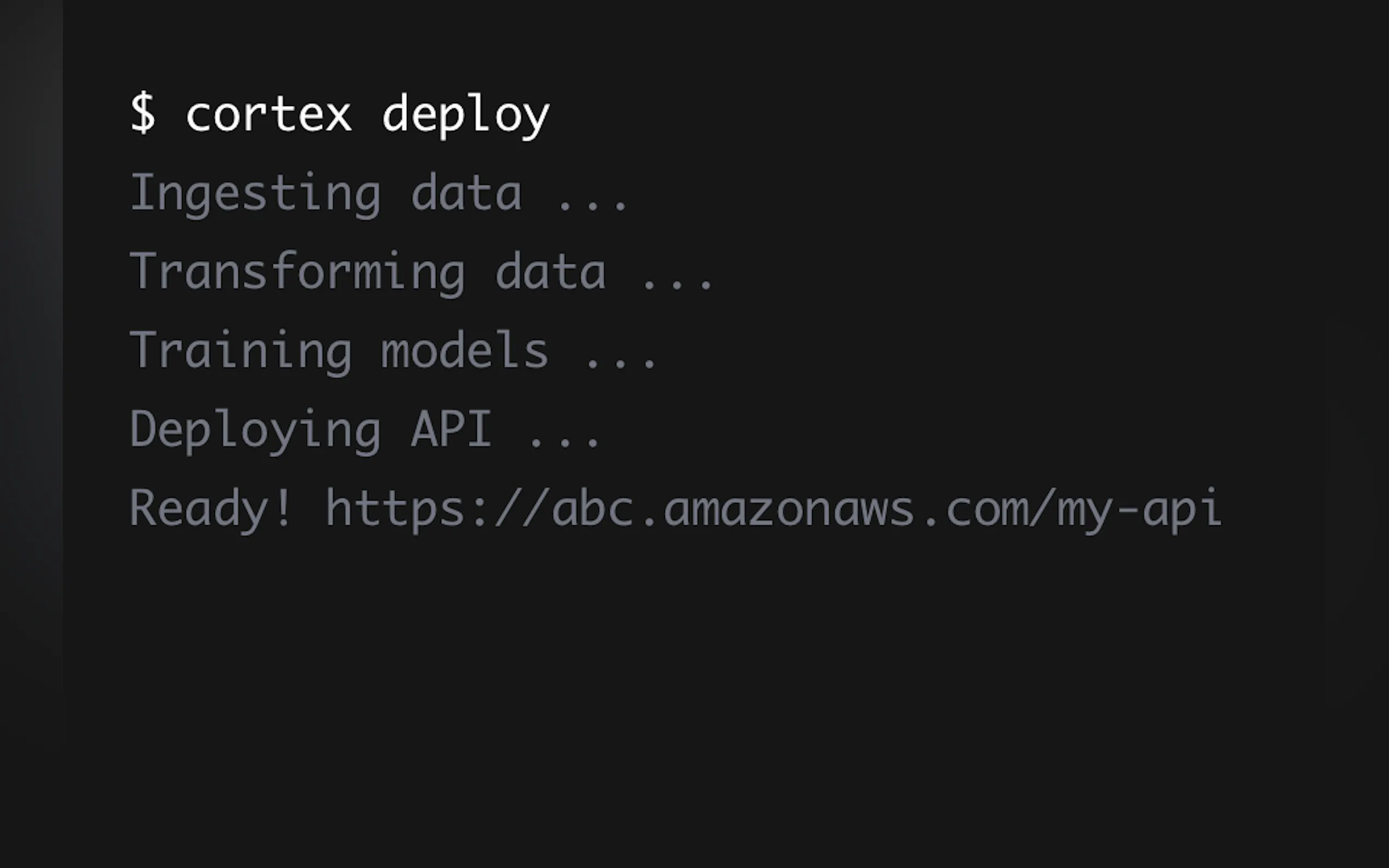Click the "Ready!" status text
Image resolution: width=1389 pixels, height=868 pixels.
(211, 509)
